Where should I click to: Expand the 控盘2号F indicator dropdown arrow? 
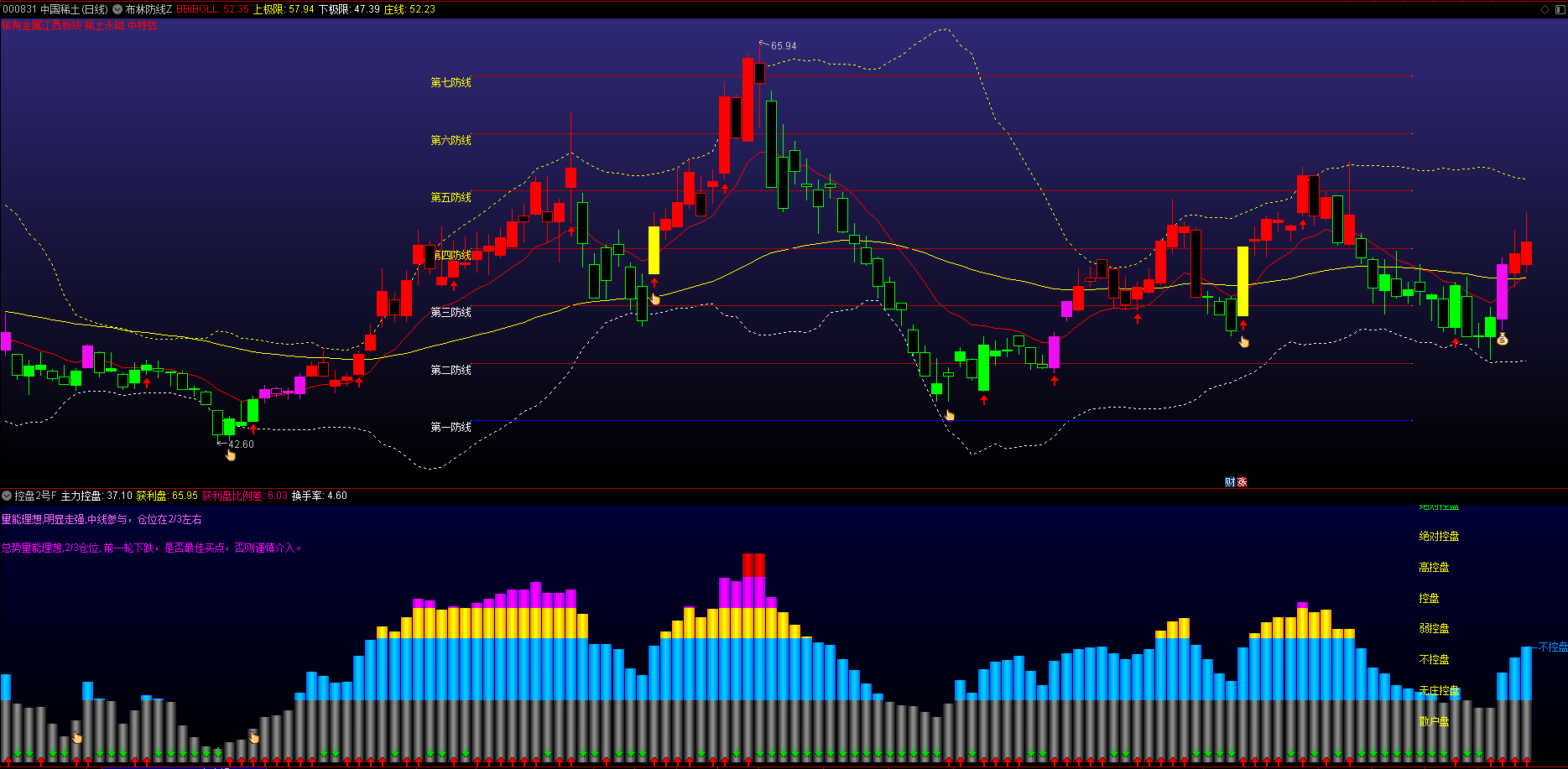(7, 496)
